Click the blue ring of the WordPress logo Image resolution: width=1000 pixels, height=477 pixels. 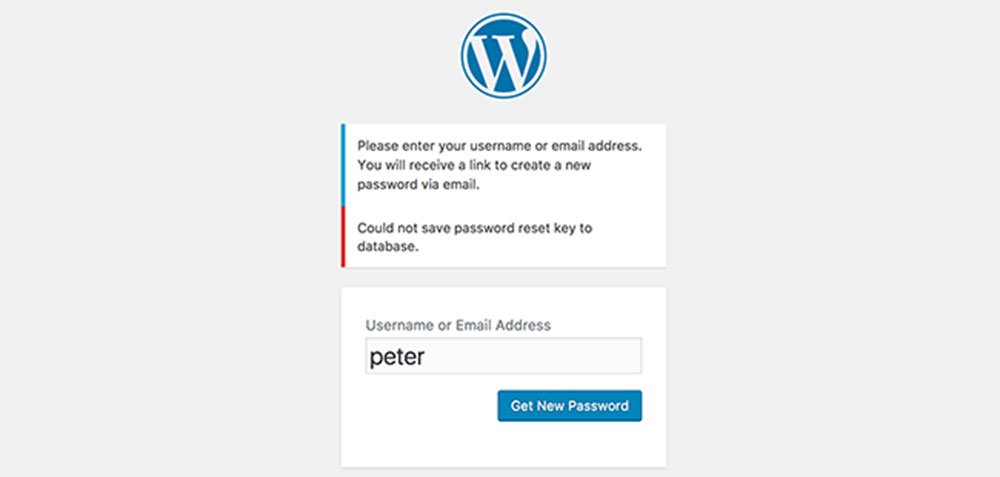(503, 16)
